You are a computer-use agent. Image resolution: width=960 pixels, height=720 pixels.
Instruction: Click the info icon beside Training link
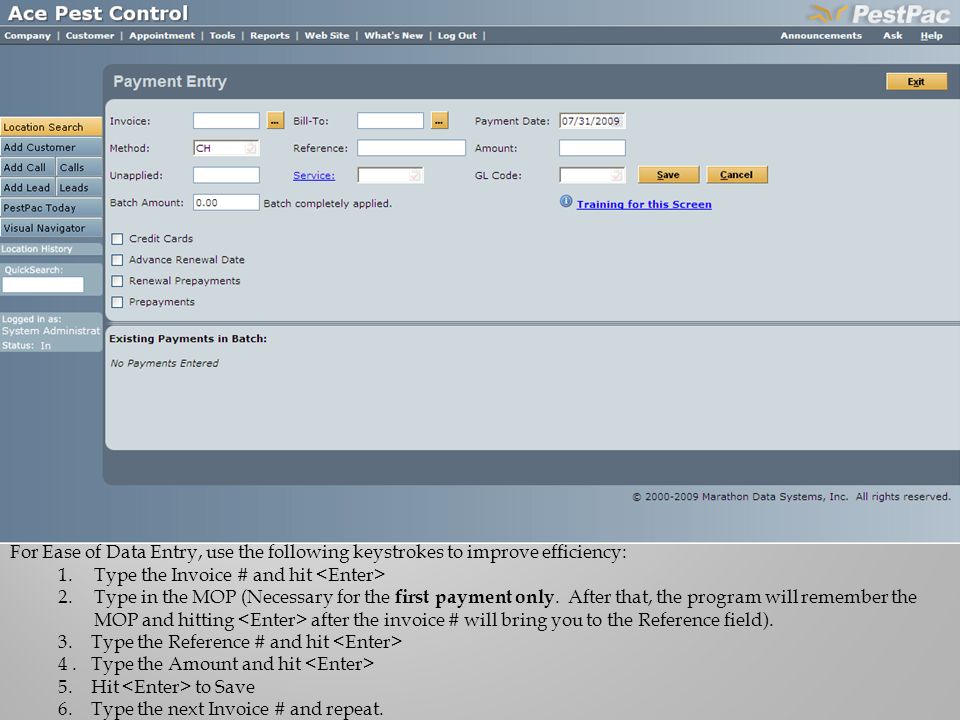point(566,201)
